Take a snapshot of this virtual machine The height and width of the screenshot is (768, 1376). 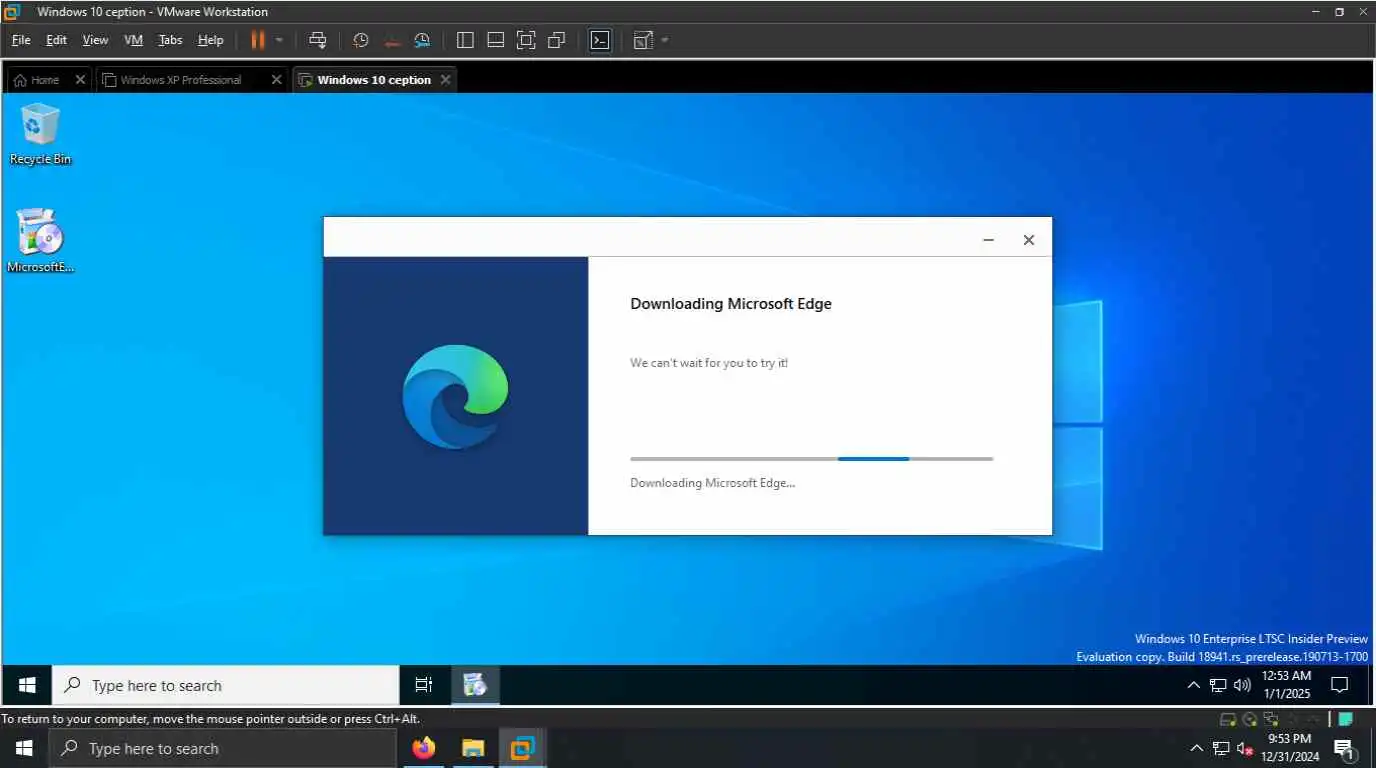(361, 40)
